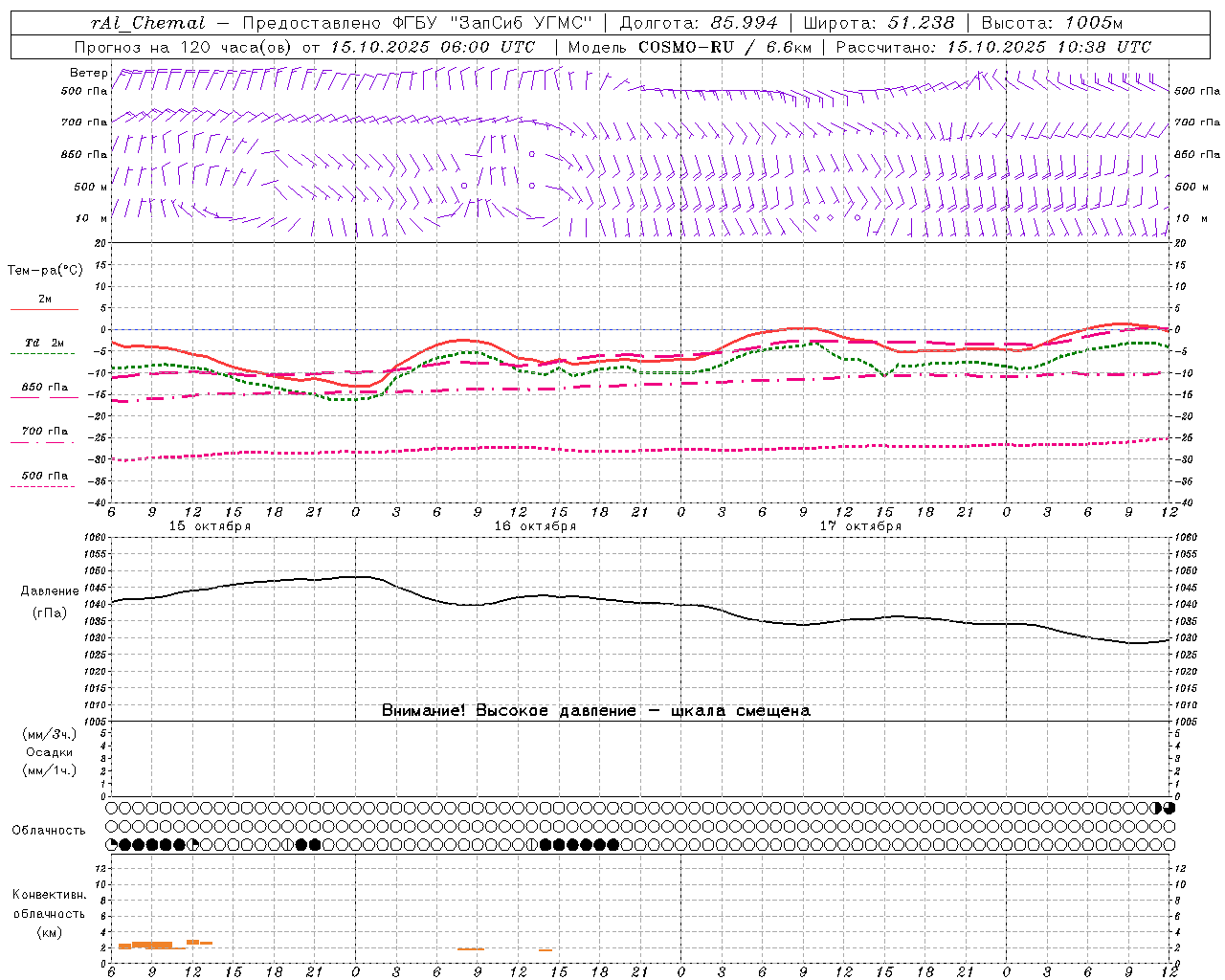The width and height of the screenshot is (1225, 980).
Task: Click the Тем-ра(°C) axis label
Action: click(x=45, y=271)
